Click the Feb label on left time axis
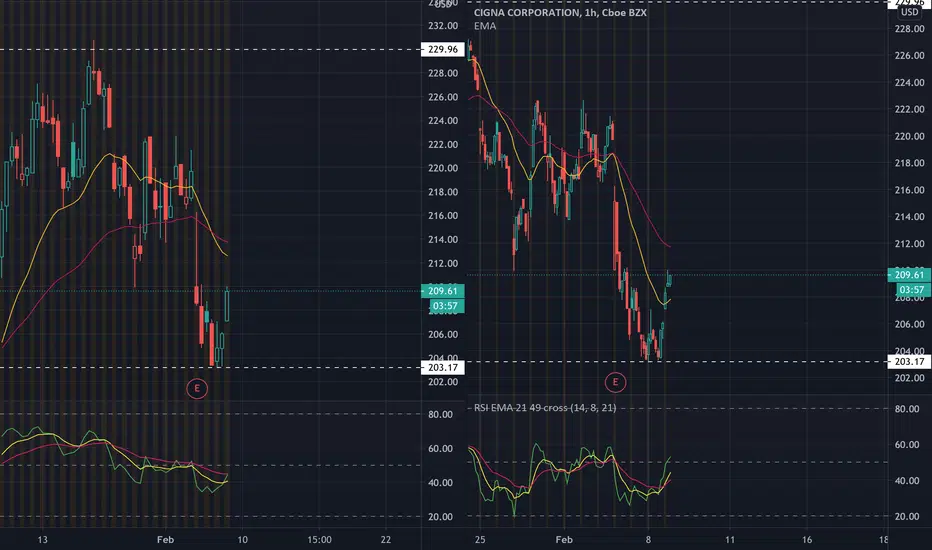This screenshot has width=932, height=550. pyautogui.click(x=165, y=540)
